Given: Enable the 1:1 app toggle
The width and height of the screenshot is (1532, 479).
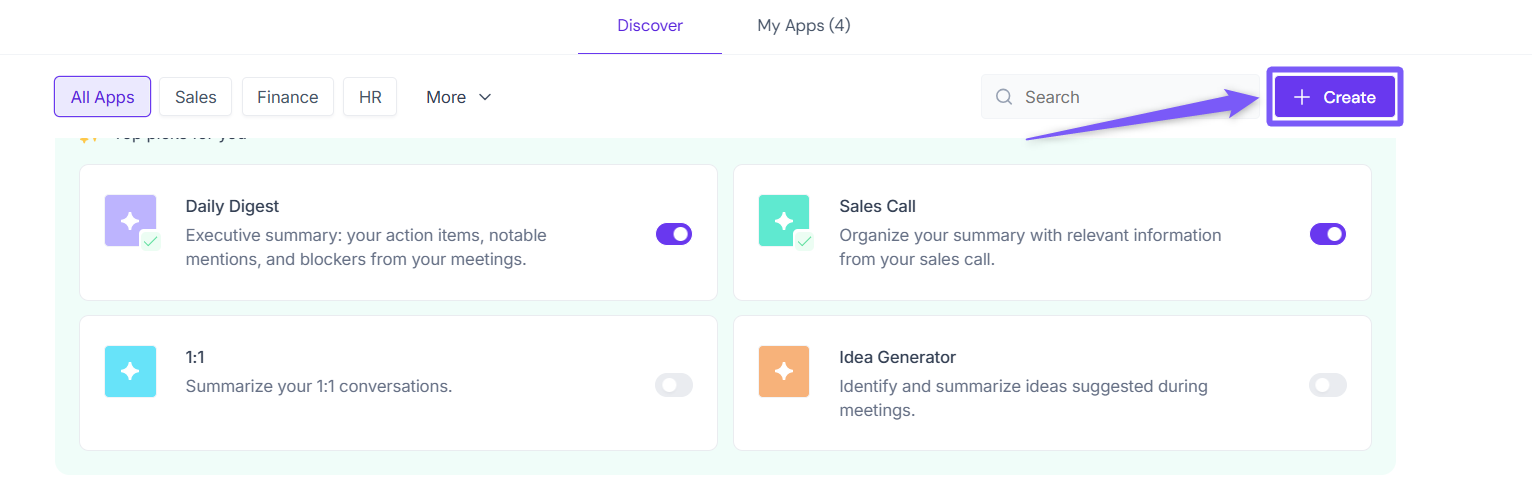Looking at the screenshot, I should coord(674,385).
